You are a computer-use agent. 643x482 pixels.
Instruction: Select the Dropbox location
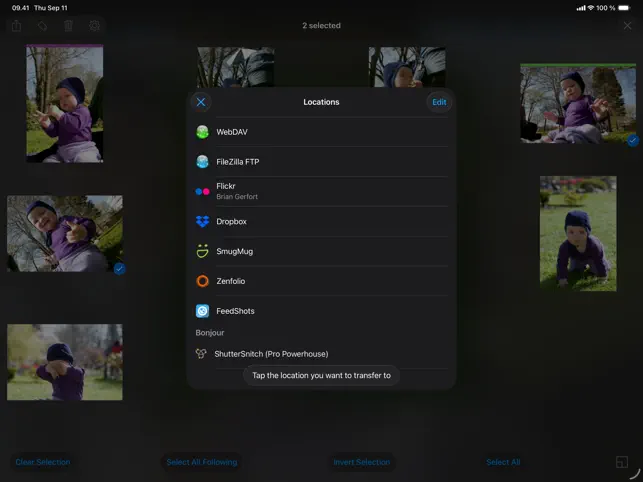pos(322,222)
